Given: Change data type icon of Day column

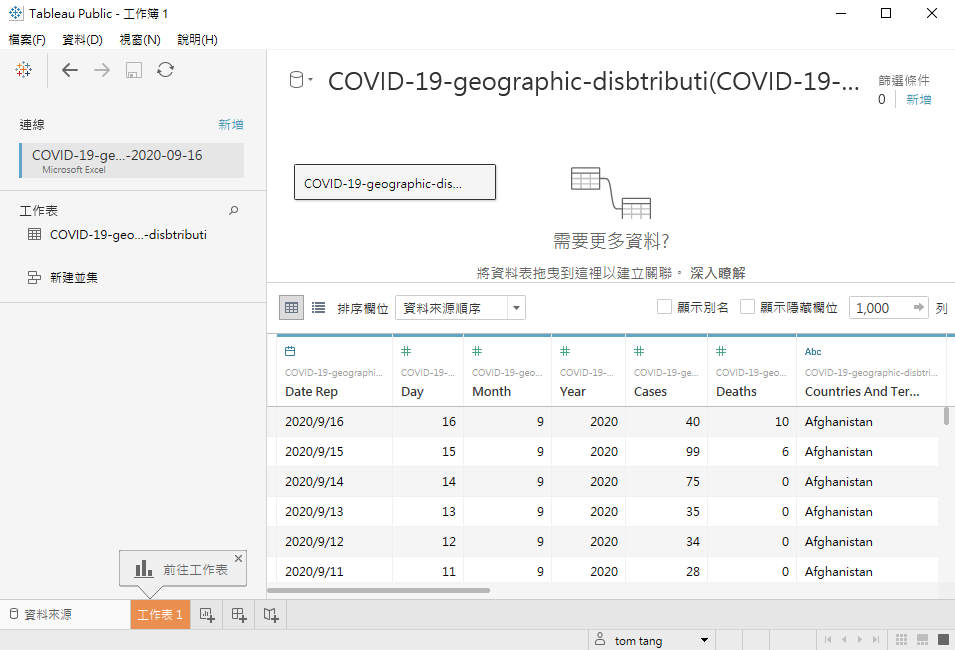Looking at the screenshot, I should (406, 351).
